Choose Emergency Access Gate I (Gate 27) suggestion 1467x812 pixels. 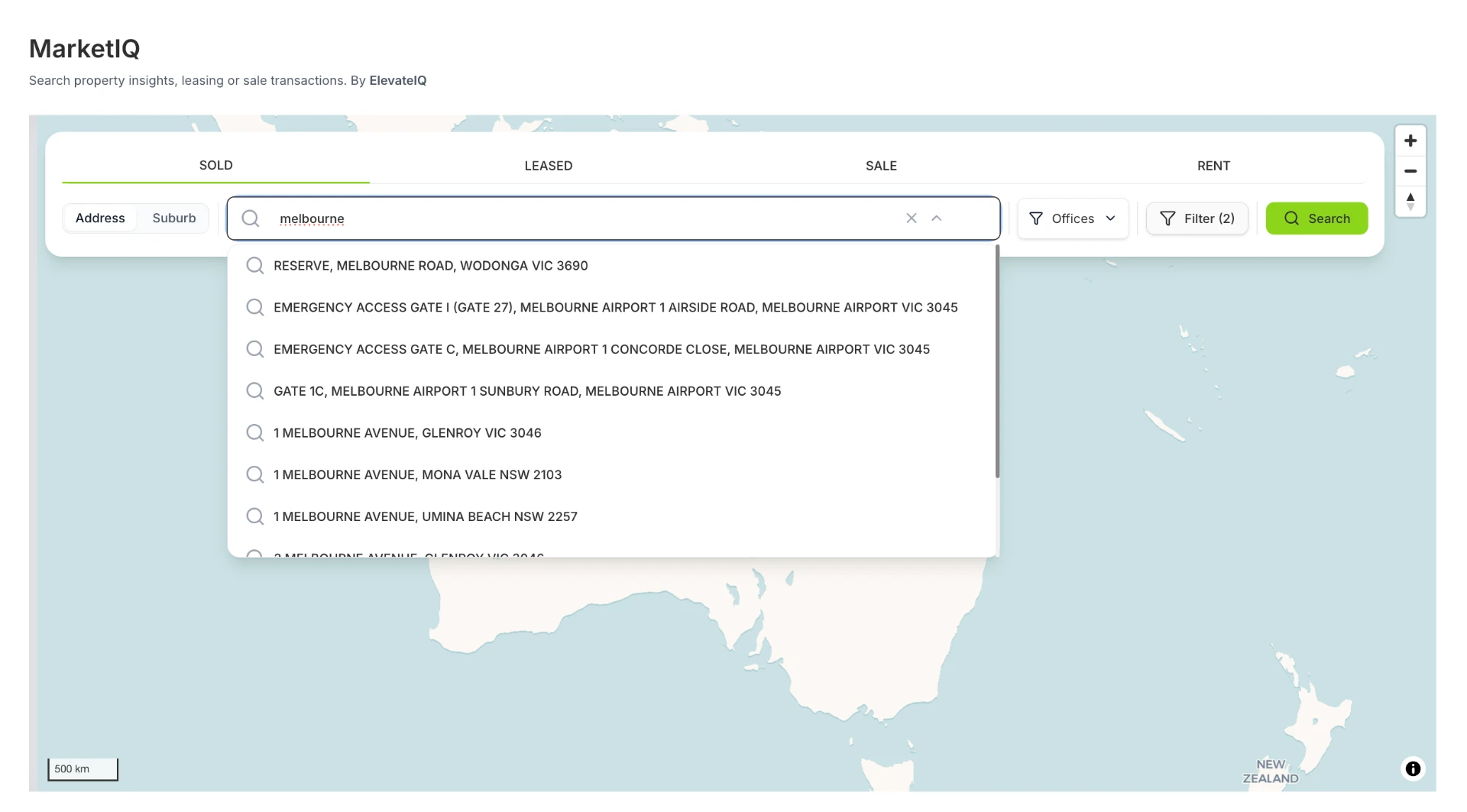click(x=611, y=308)
